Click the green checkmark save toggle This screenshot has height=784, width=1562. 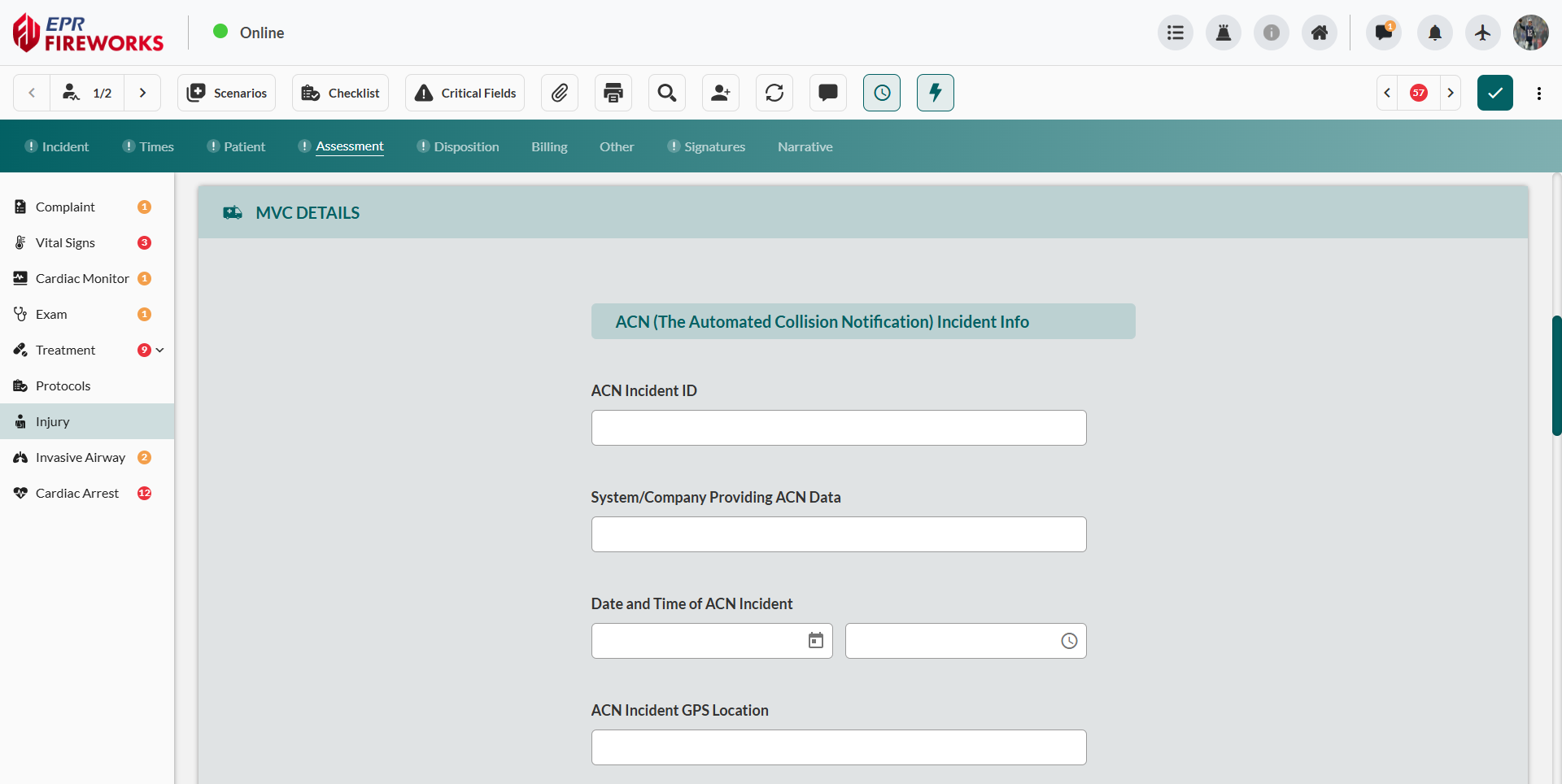[1494, 92]
